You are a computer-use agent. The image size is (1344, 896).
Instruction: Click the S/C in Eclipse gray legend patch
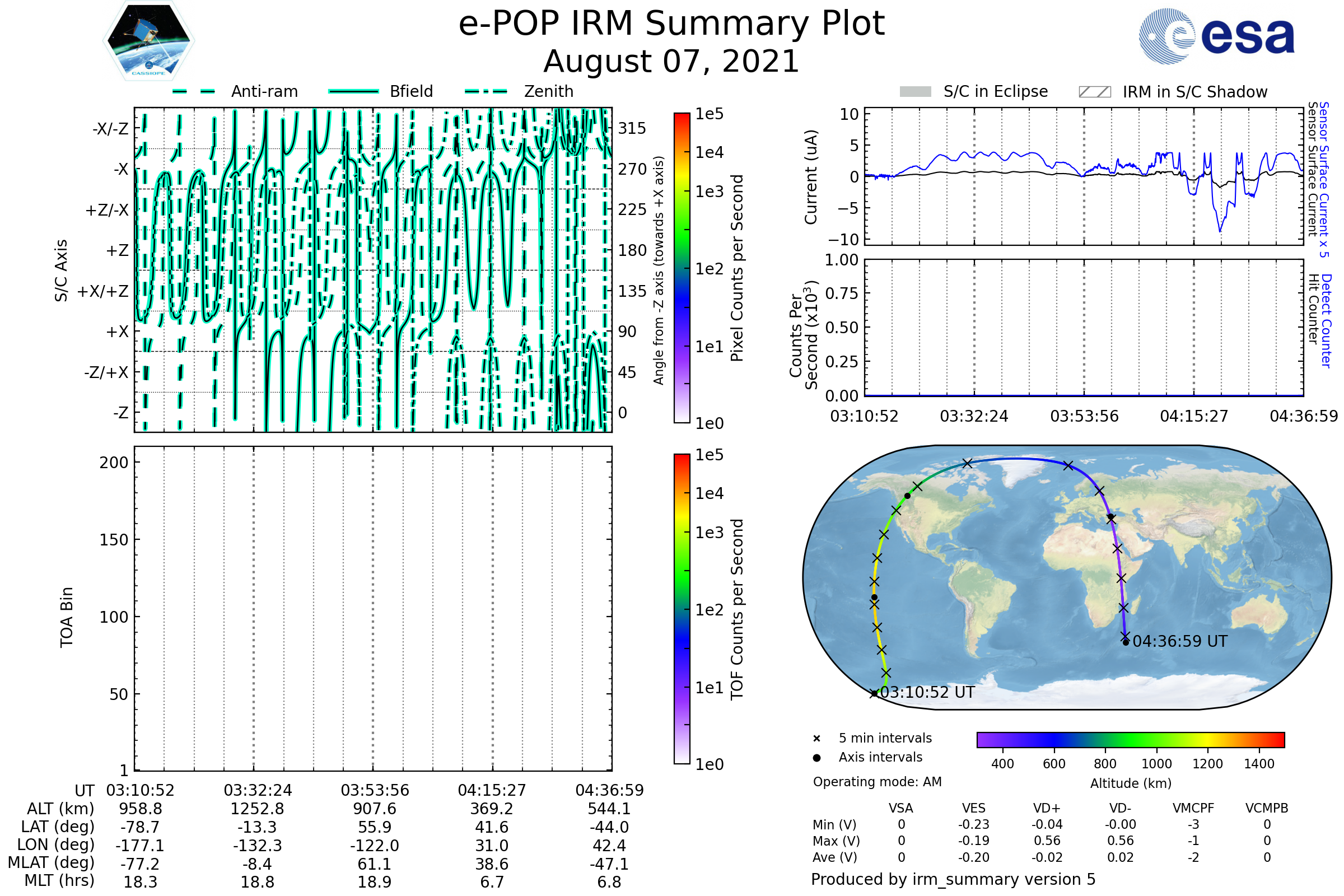pos(916,92)
